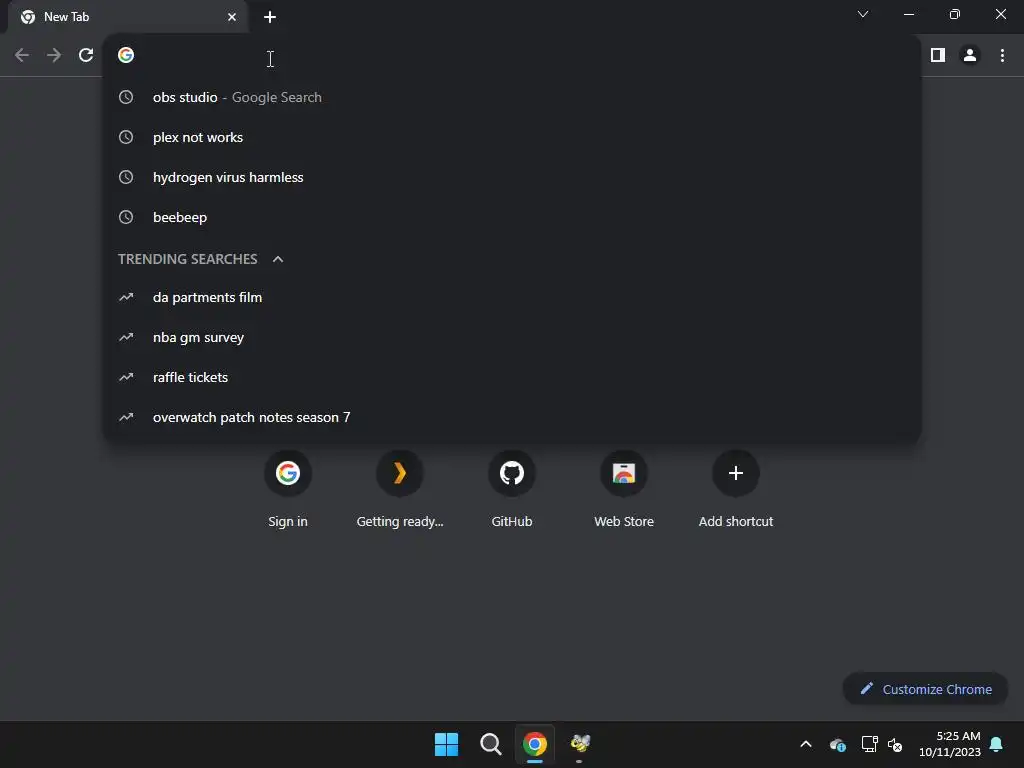This screenshot has height=768, width=1024.
Task: Click the Chrome taskbar icon
Action: coord(534,744)
